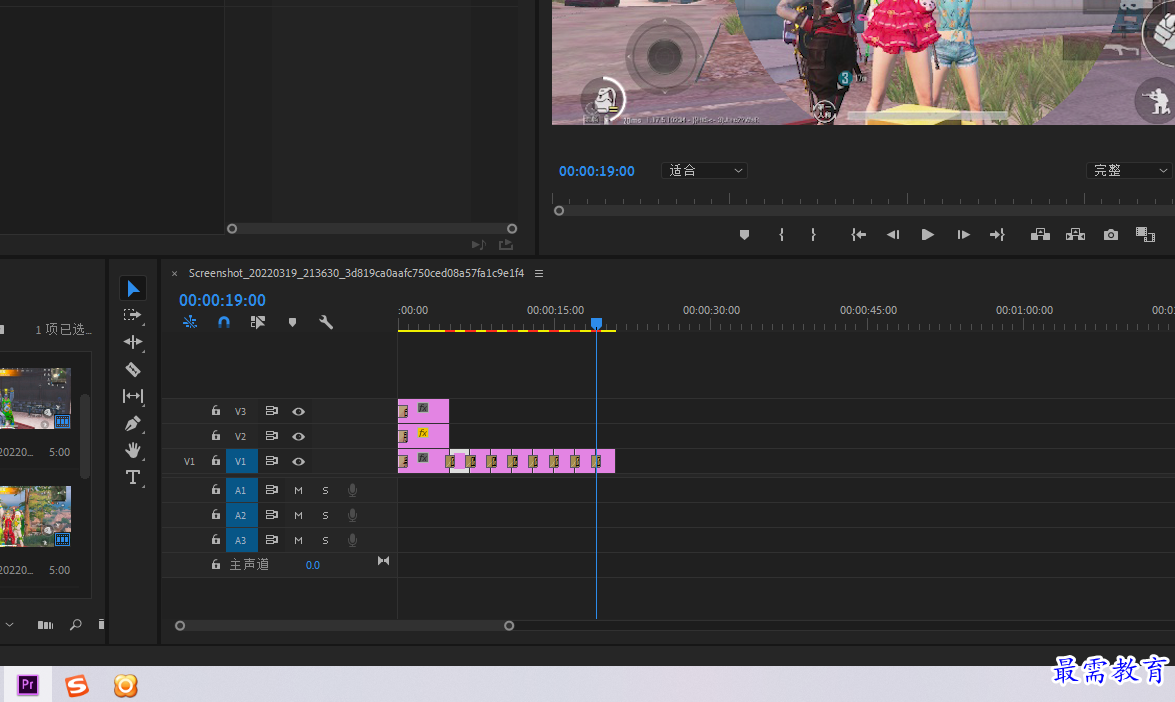The height and width of the screenshot is (702, 1175).
Task: Mark Out point in Program monitor
Action: point(813,235)
